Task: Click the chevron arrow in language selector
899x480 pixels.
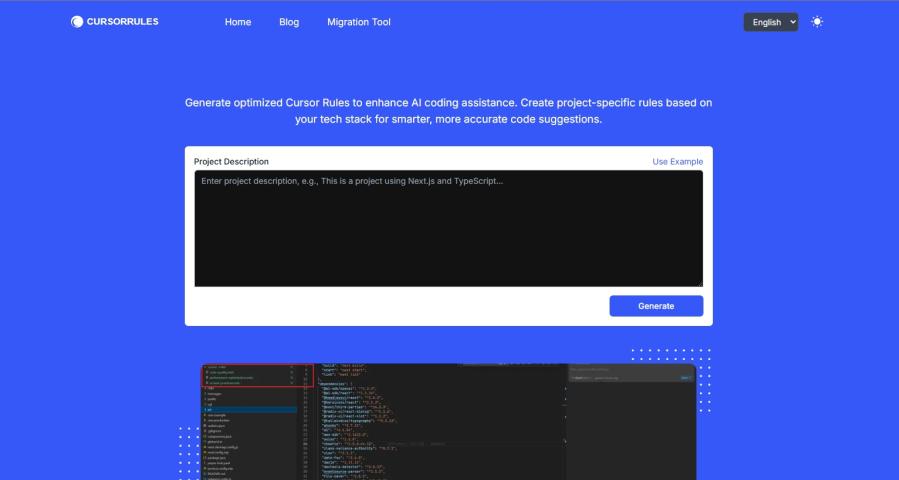Action: click(x=793, y=22)
